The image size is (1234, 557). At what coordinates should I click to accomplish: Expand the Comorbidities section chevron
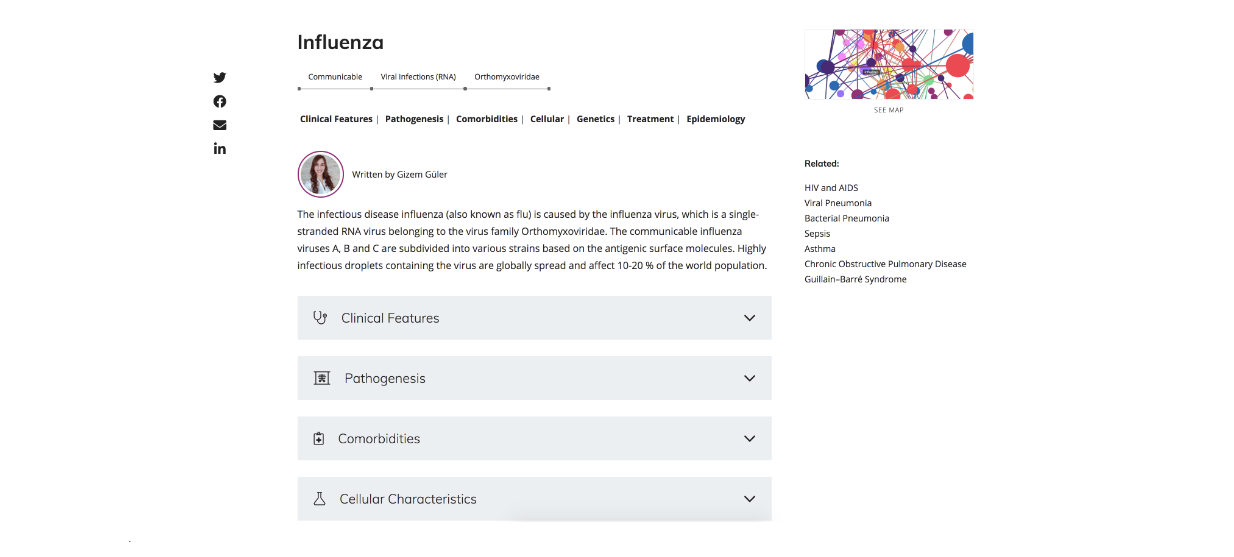(x=750, y=439)
